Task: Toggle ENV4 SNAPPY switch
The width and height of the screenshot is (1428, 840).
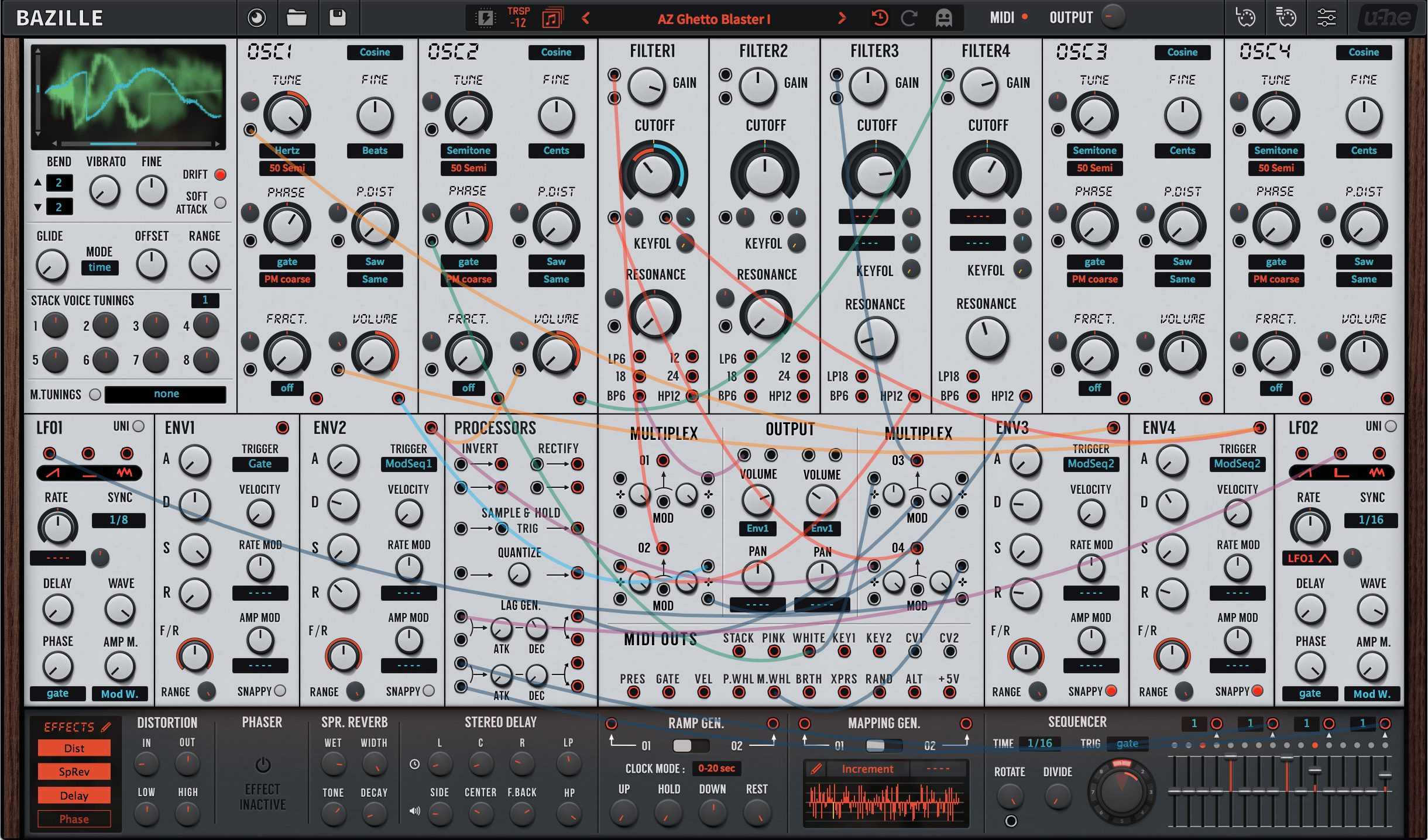Action: coord(1257,691)
